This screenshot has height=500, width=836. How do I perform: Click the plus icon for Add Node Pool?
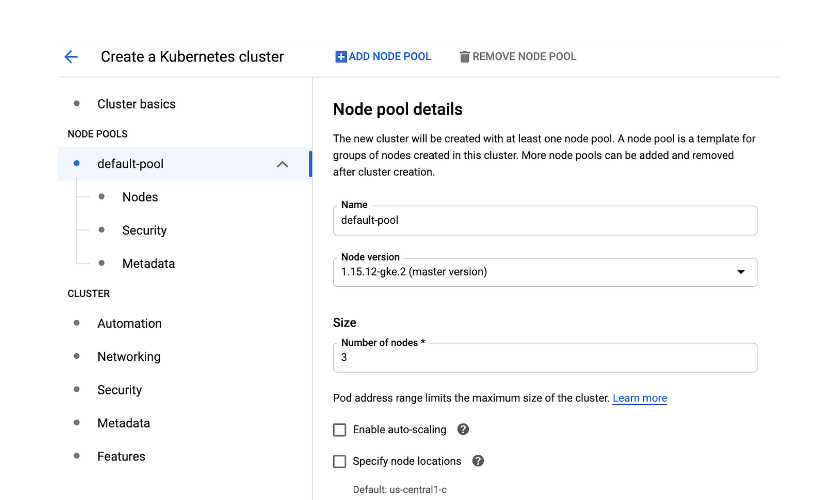341,57
